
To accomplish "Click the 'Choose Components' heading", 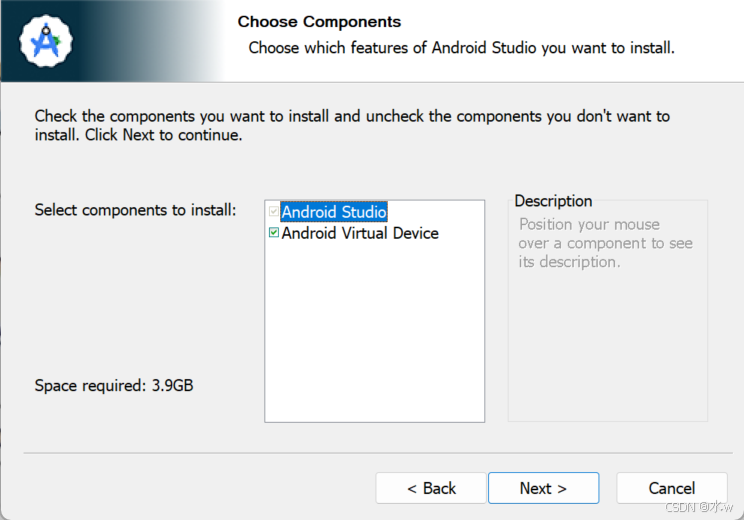I will tap(319, 22).
